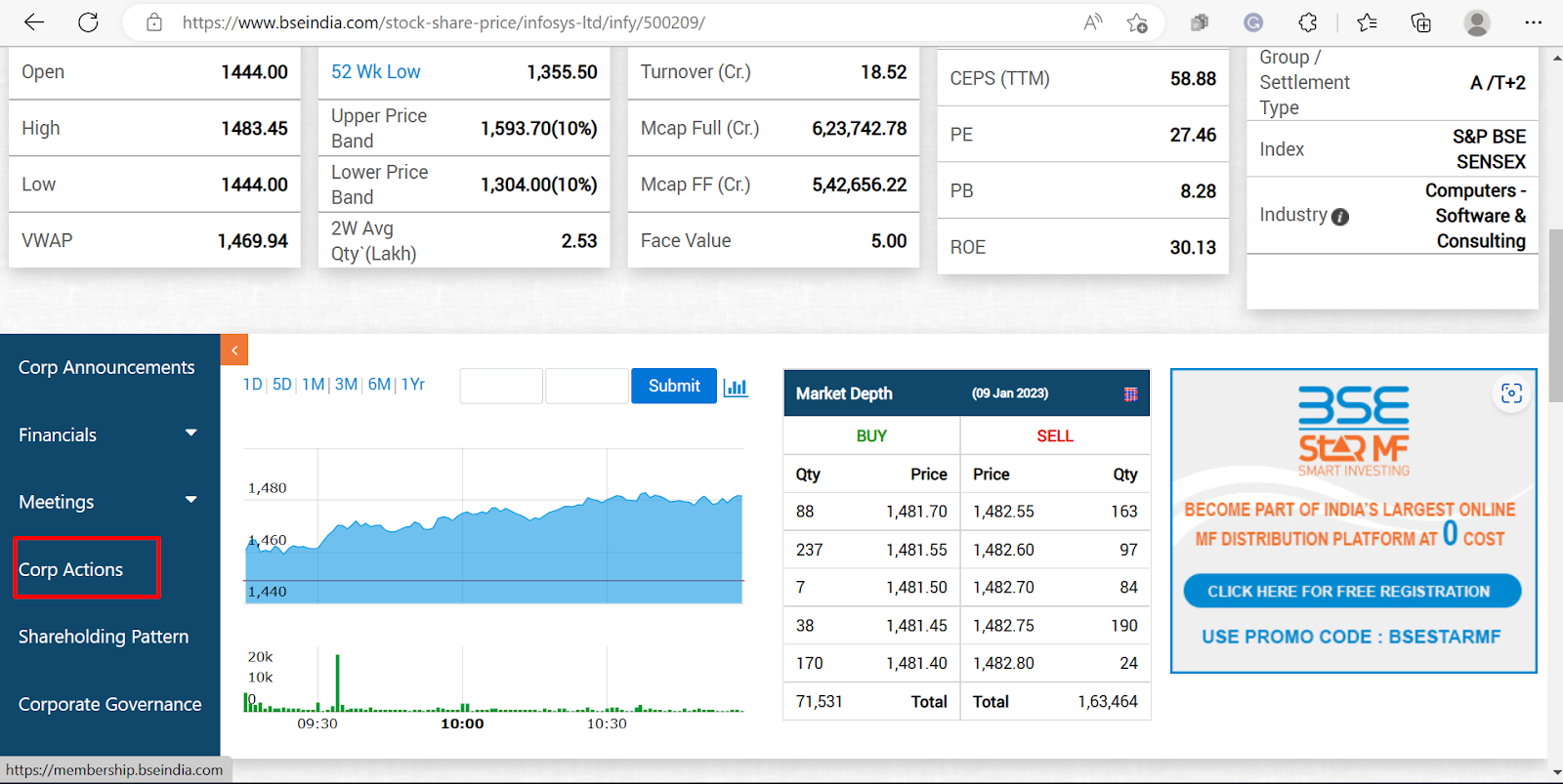Click the Market Depth grid icon
The height and width of the screenshot is (784, 1563).
click(x=1130, y=394)
